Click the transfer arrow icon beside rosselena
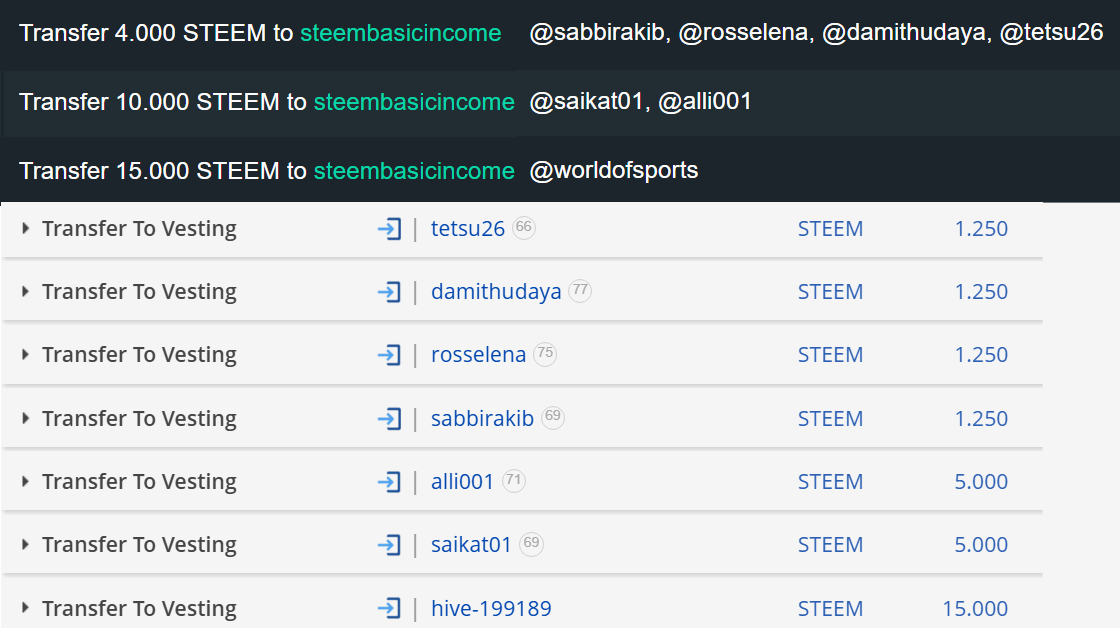This screenshot has height=628, width=1120. (x=389, y=355)
